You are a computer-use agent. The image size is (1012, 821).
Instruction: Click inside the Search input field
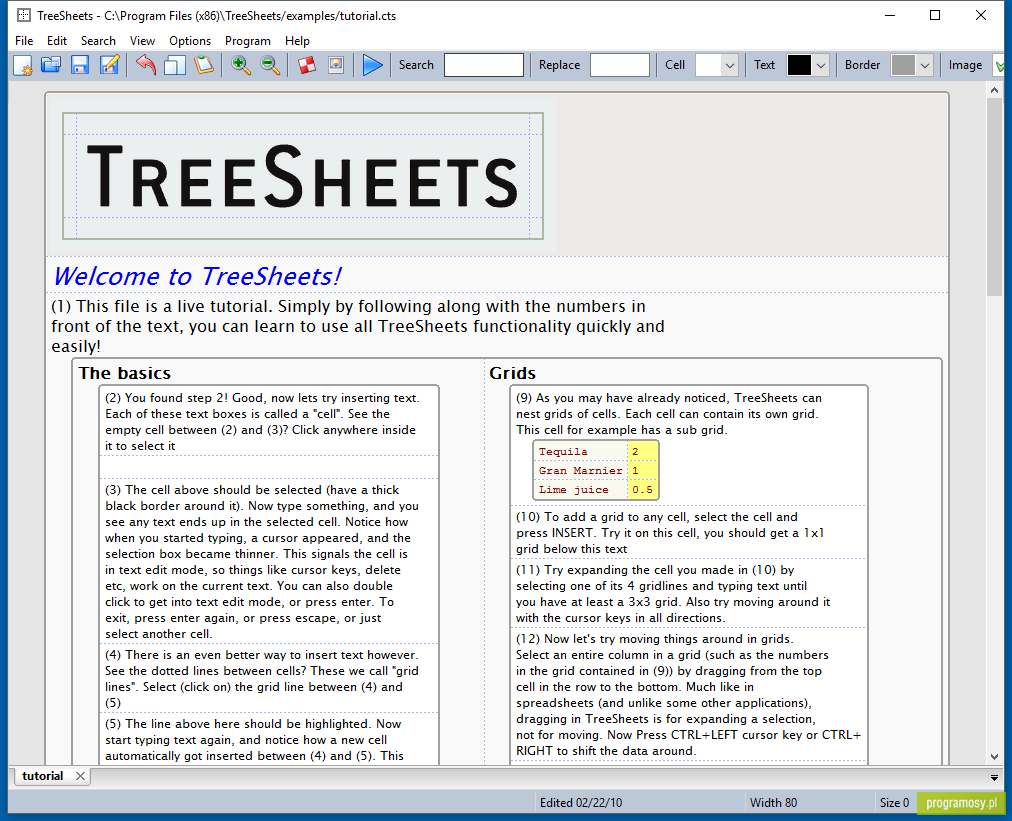[483, 65]
